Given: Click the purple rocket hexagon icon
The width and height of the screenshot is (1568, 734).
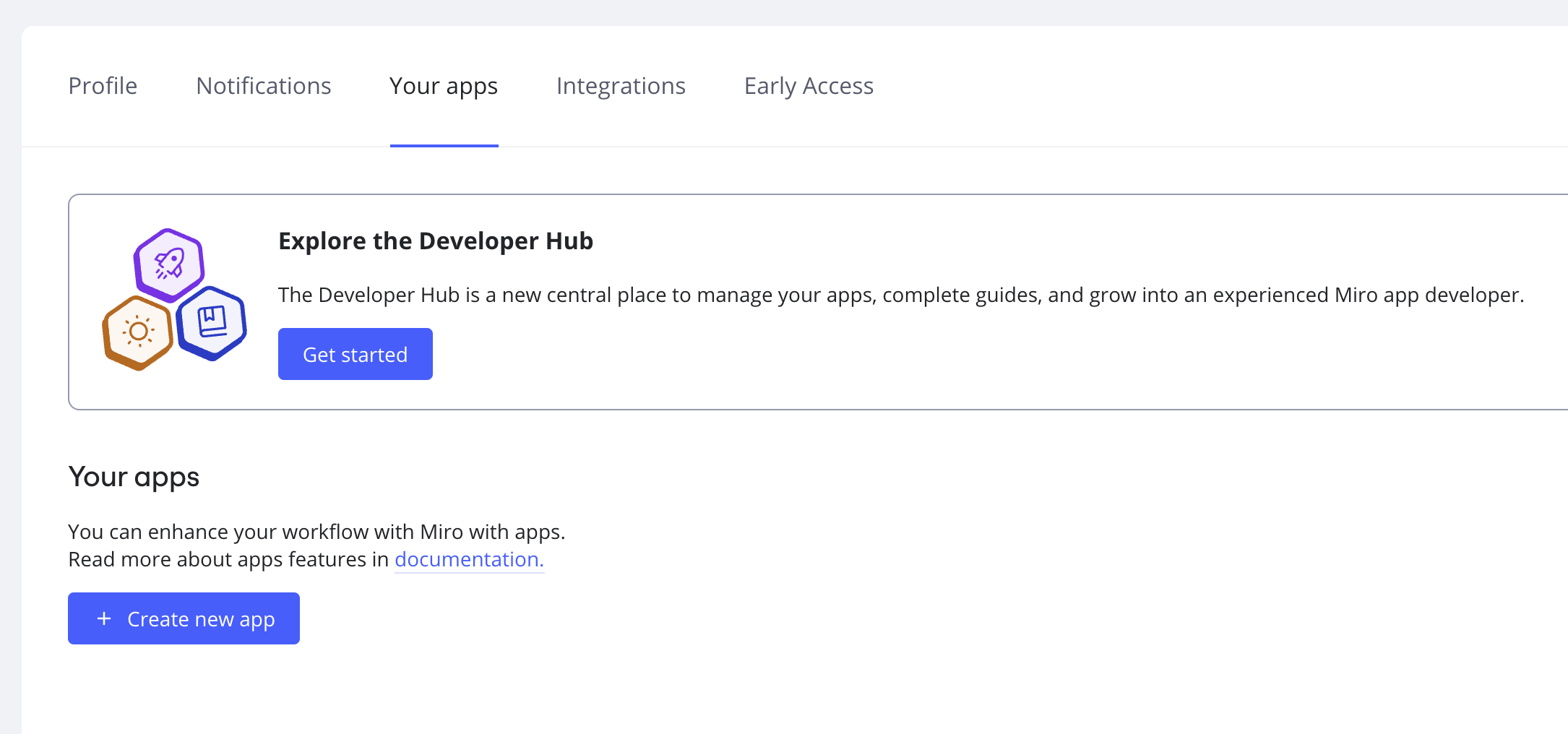Looking at the screenshot, I should (x=169, y=264).
